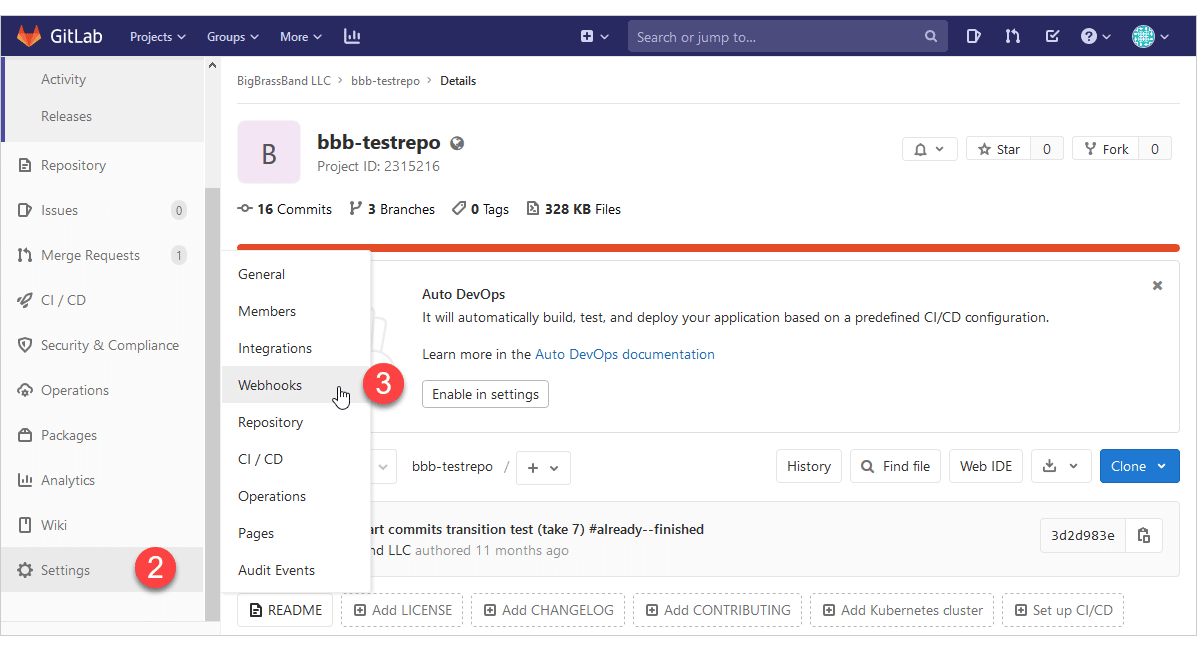Image resolution: width=1197 pixels, height=651 pixels.
Task: Open the Merge requests icon in top navbar
Action: pyautogui.click(x=1013, y=36)
